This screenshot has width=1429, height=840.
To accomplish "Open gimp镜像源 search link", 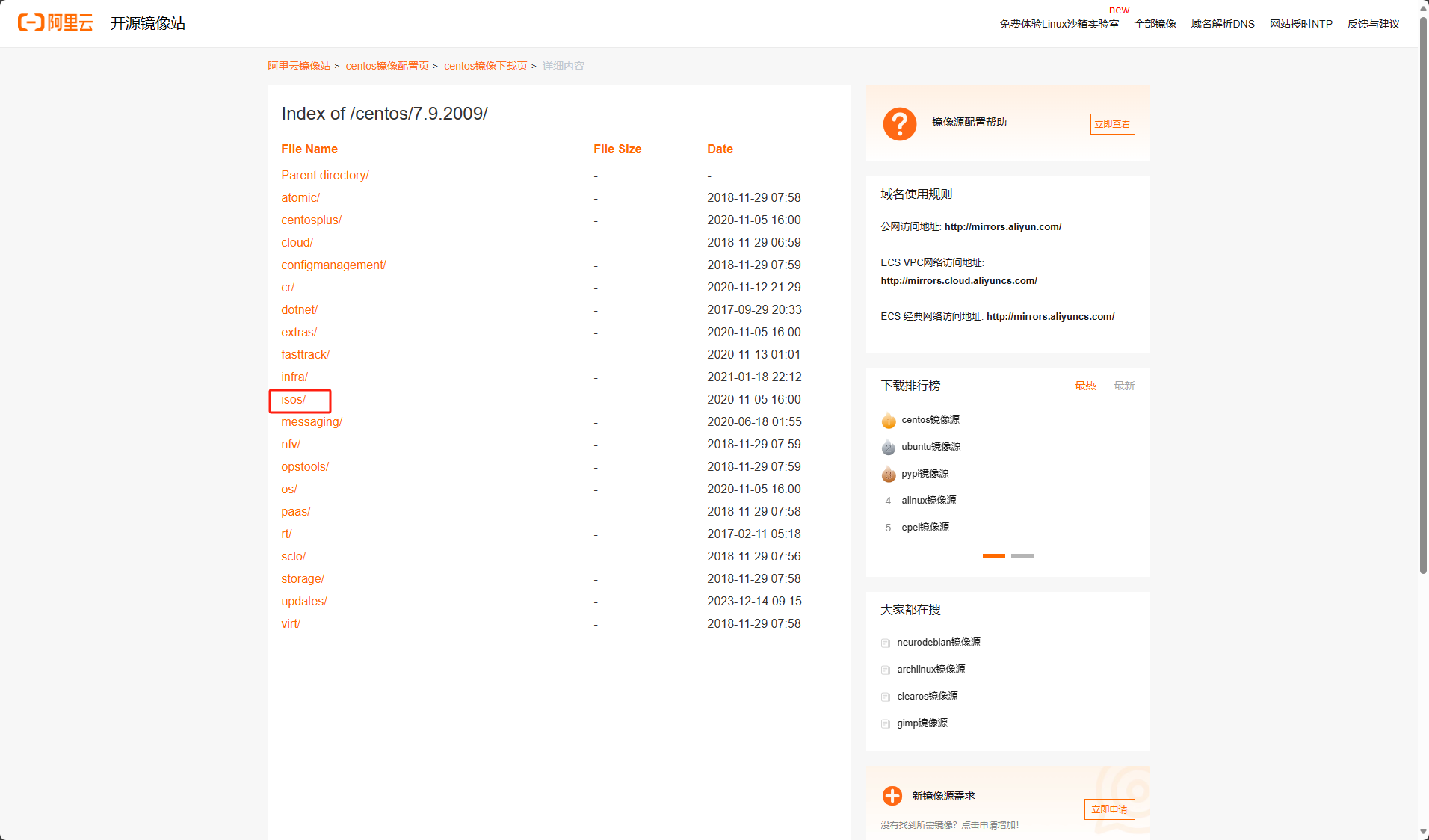I will 922,723.
